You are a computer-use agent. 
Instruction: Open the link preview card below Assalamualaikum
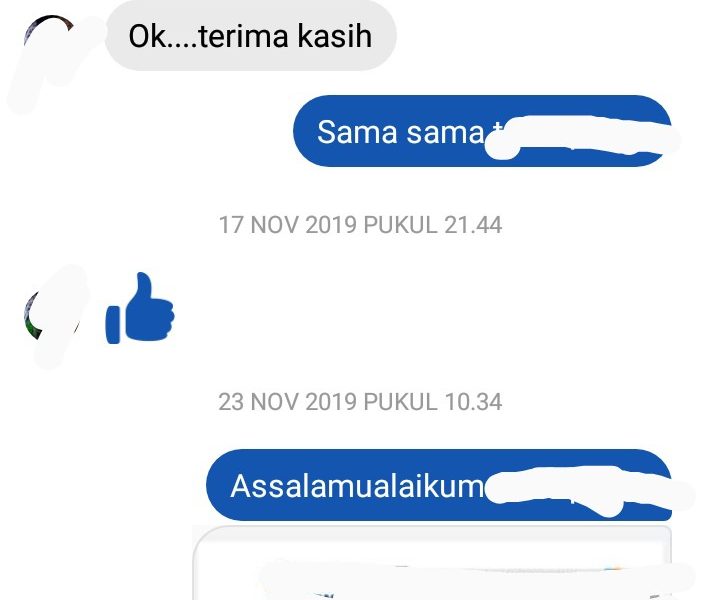point(432,563)
